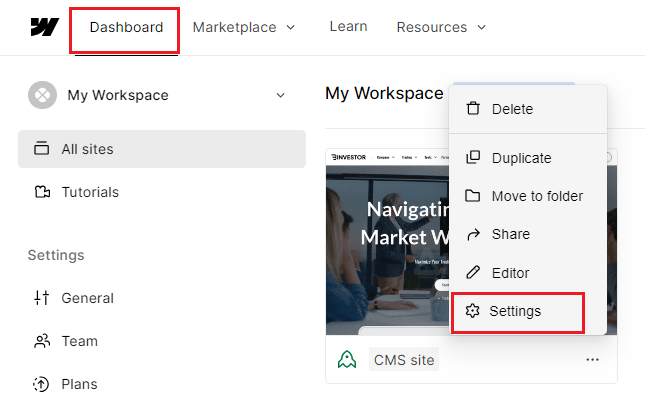Open the three-dot menu on CMS site

(x=592, y=360)
